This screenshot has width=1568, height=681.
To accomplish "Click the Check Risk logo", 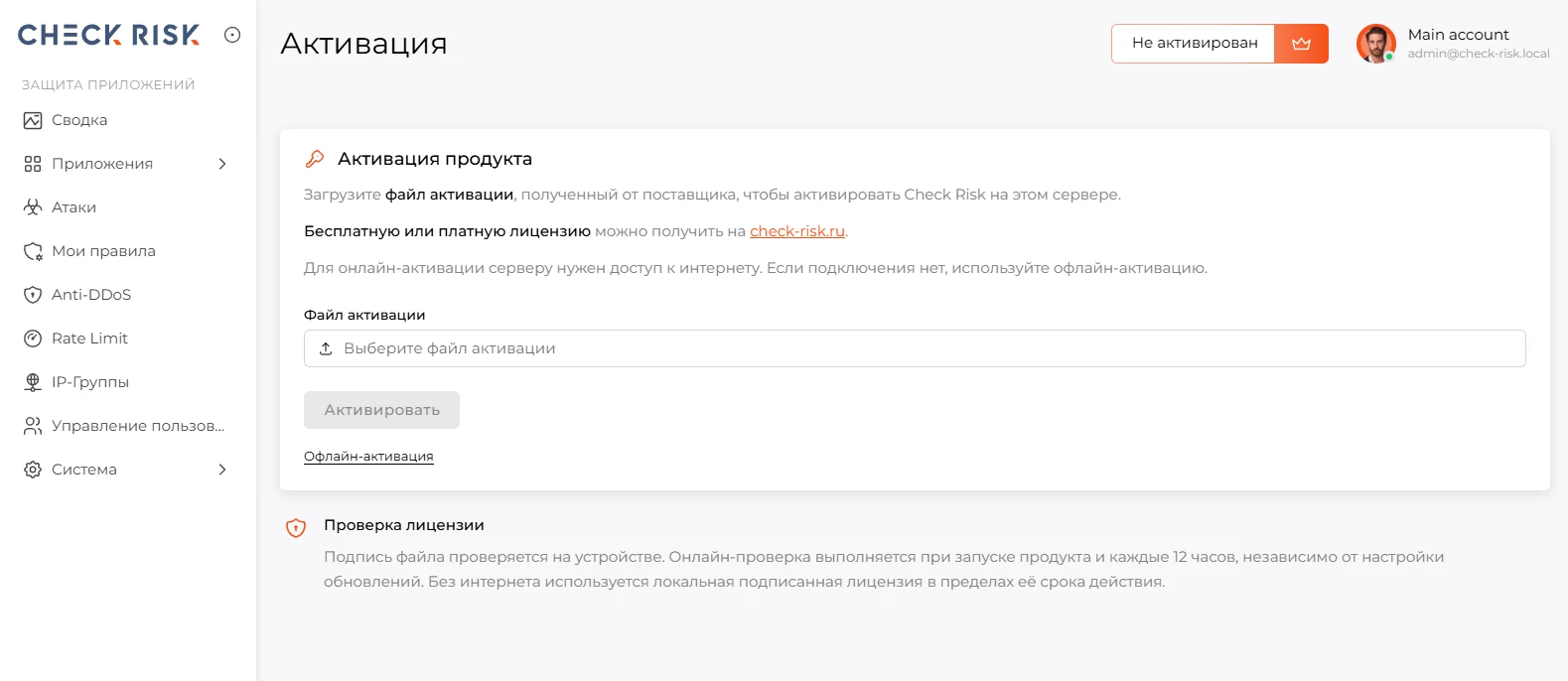I will tap(108, 35).
